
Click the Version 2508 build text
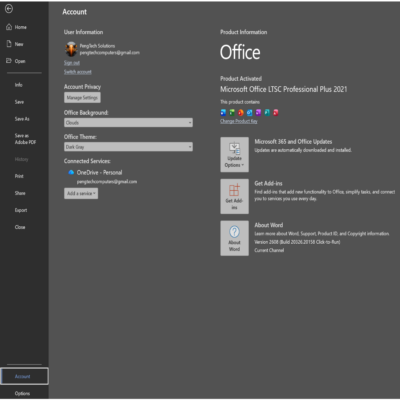tap(297, 242)
